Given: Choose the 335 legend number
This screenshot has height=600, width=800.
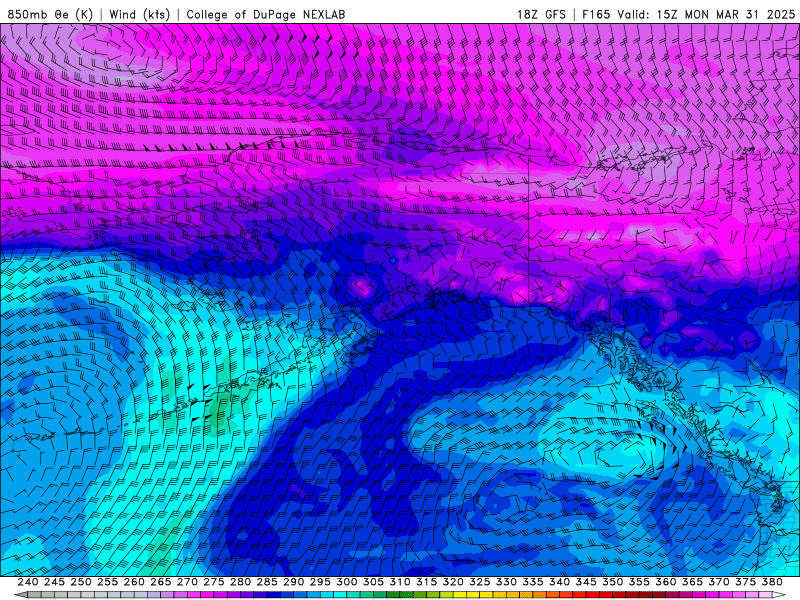Looking at the screenshot, I should pos(533,582).
